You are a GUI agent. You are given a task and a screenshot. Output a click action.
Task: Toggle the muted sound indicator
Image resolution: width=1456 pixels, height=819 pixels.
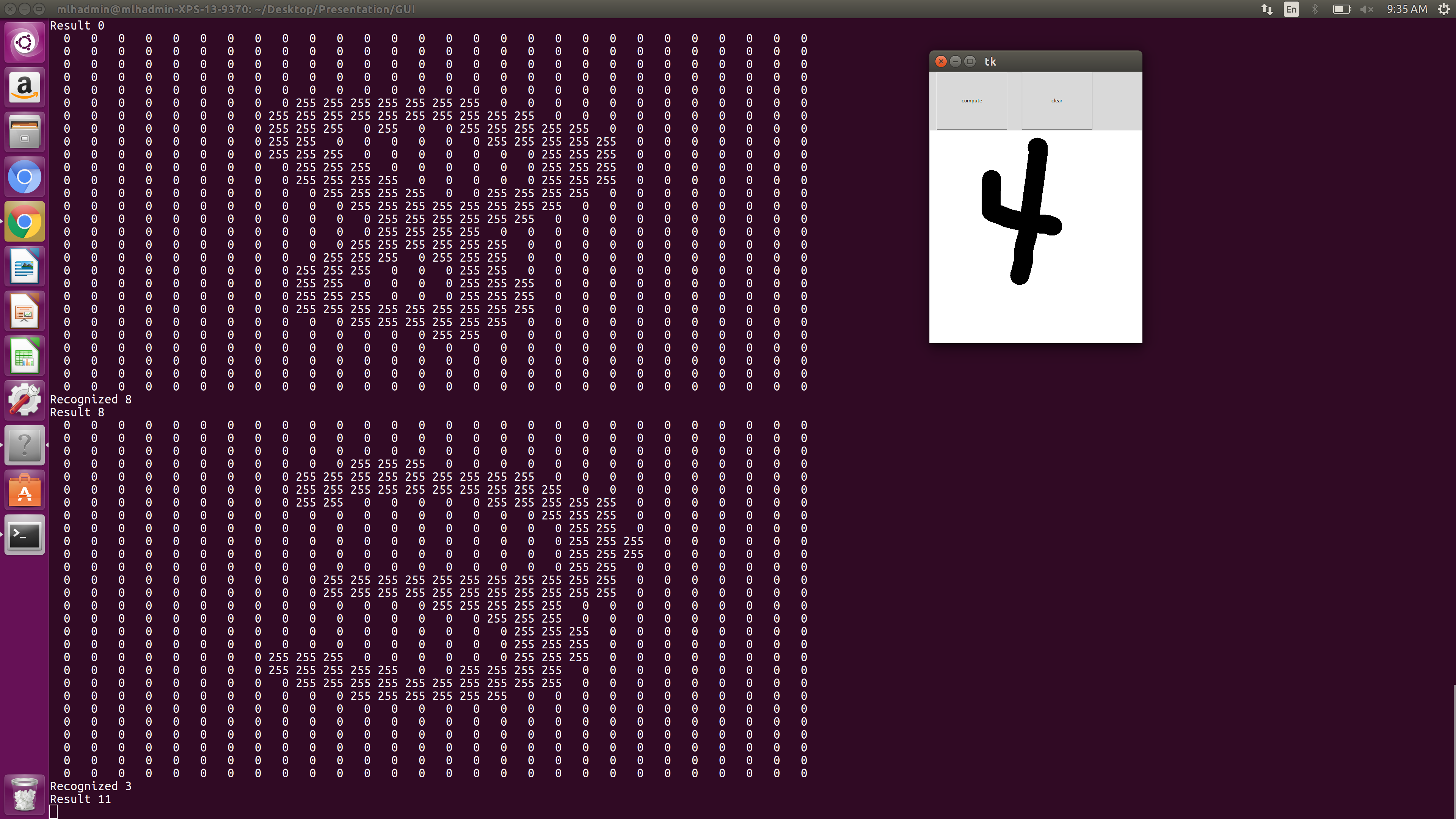1367,9
